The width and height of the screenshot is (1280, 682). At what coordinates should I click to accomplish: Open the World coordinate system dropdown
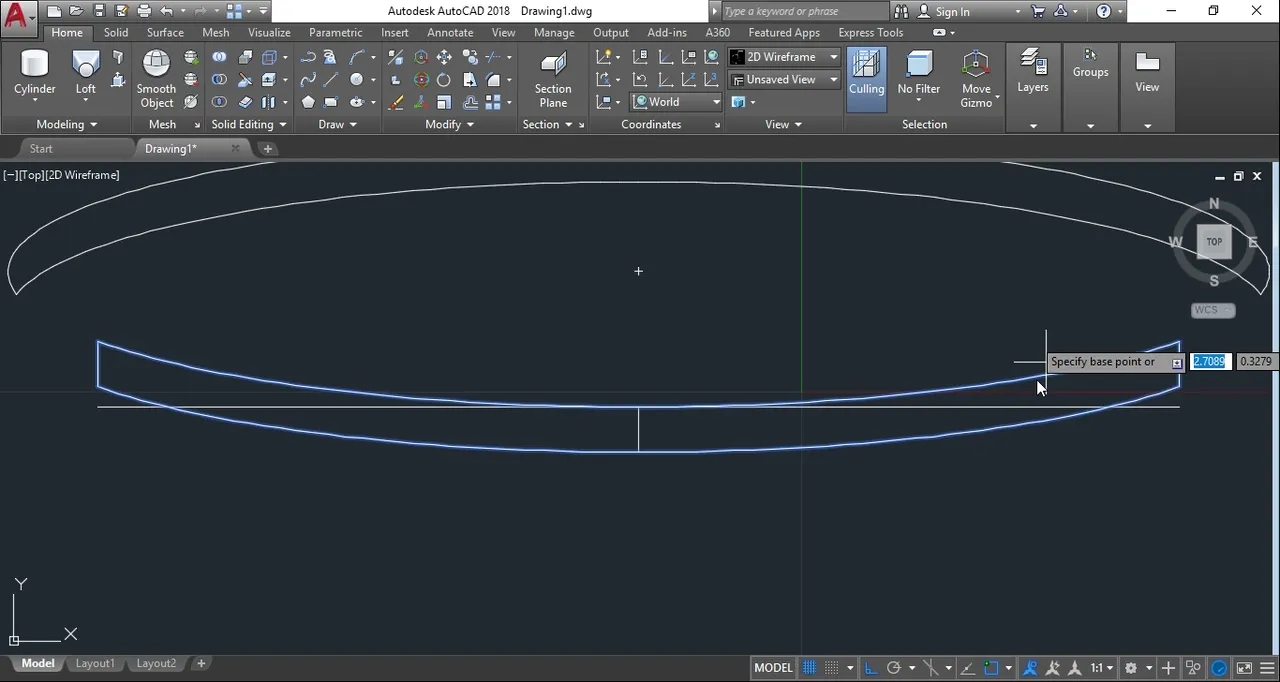click(x=677, y=102)
